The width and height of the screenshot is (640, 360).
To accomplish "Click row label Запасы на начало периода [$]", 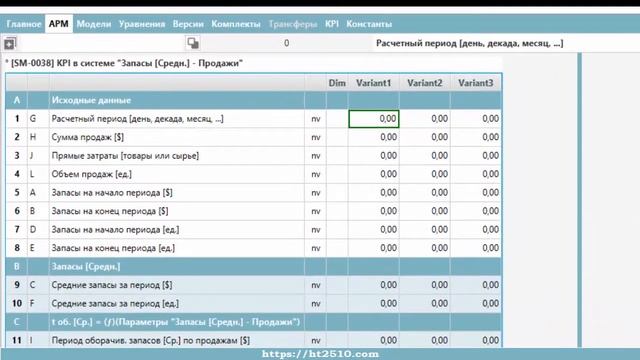I will click(x=112, y=193).
